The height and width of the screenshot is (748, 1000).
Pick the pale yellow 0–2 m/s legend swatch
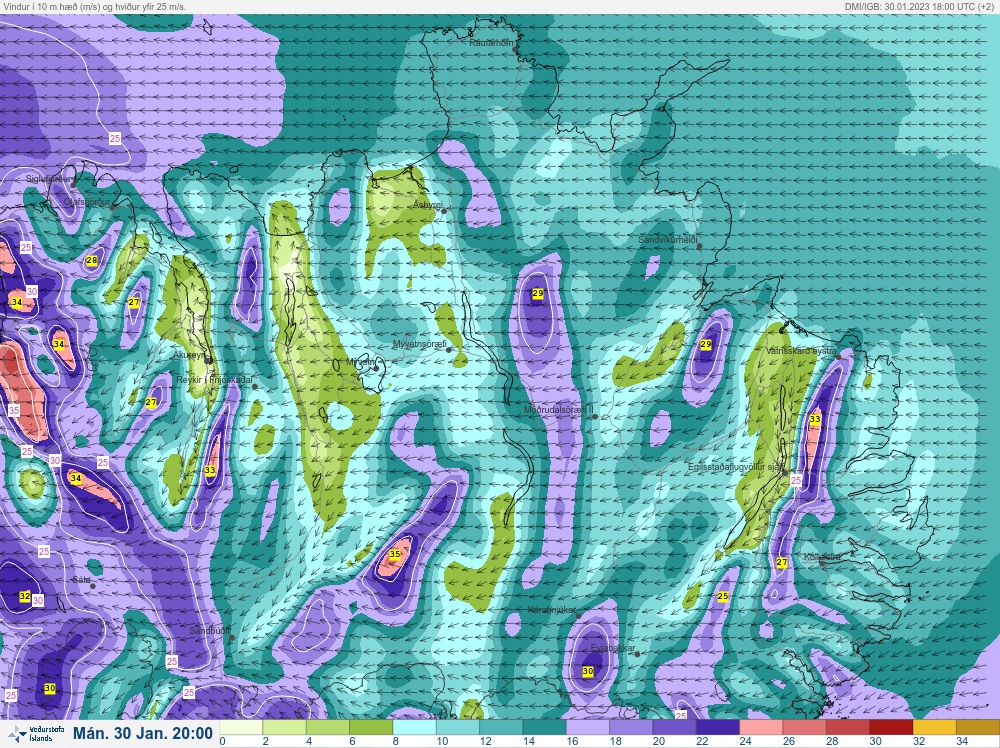pos(241,728)
